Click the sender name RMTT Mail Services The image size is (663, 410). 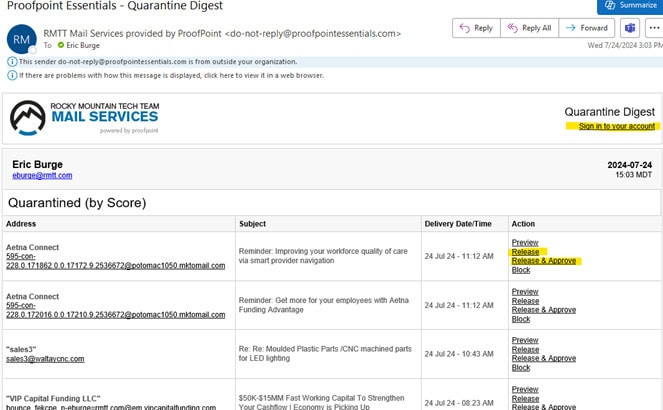222,33
